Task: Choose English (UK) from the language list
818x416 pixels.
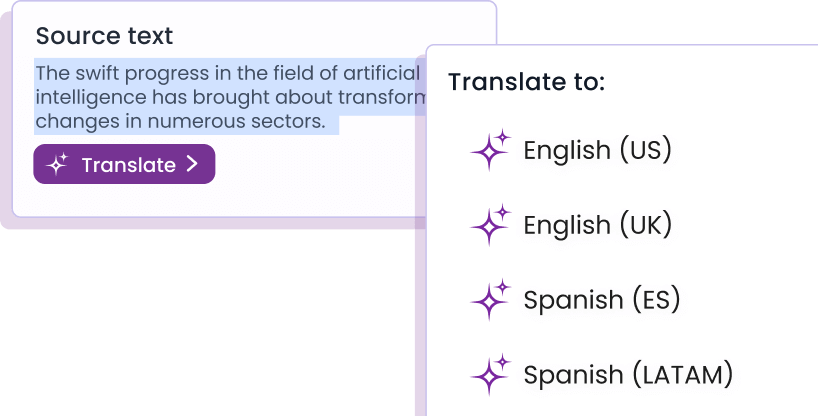Action: tap(597, 226)
